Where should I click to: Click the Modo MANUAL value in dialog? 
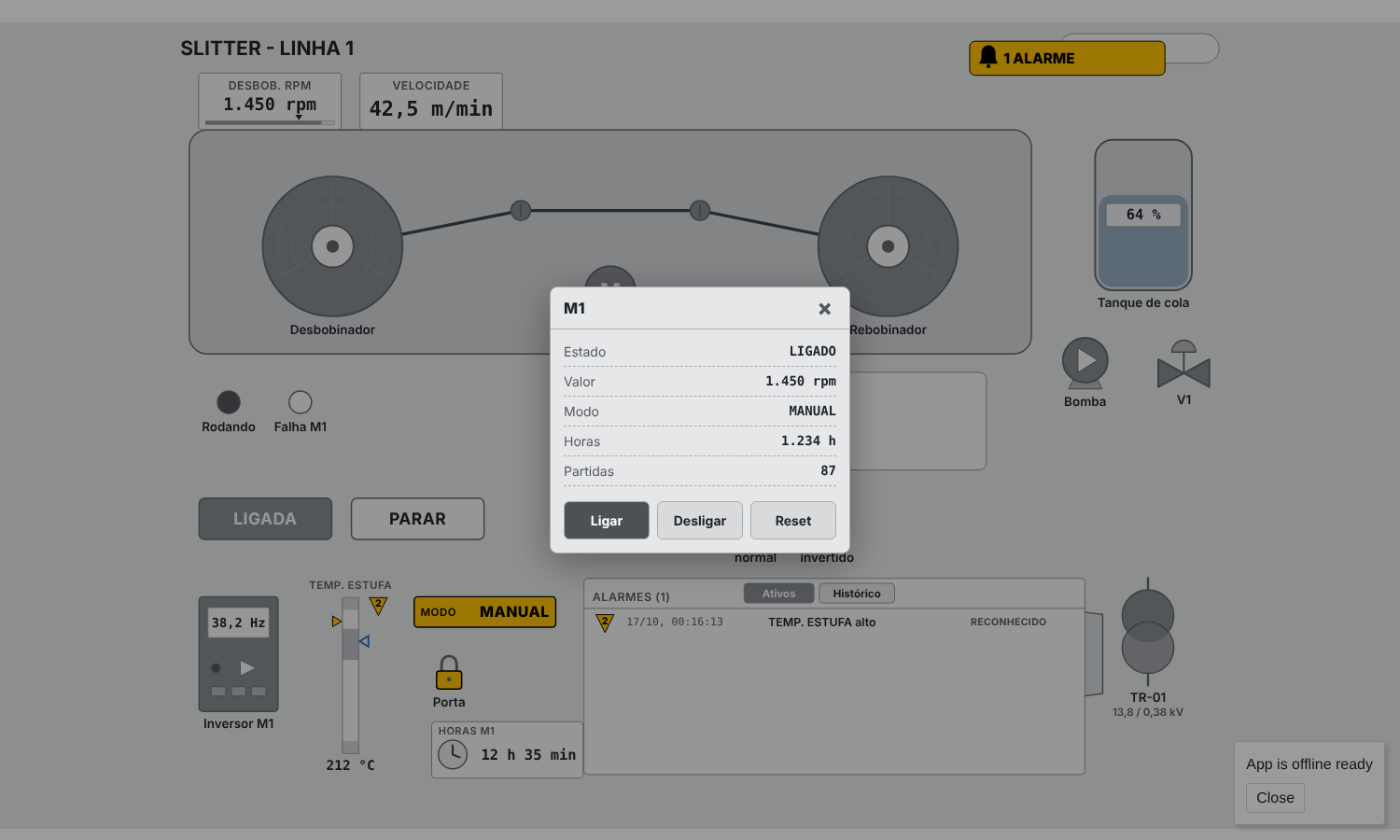click(x=813, y=411)
